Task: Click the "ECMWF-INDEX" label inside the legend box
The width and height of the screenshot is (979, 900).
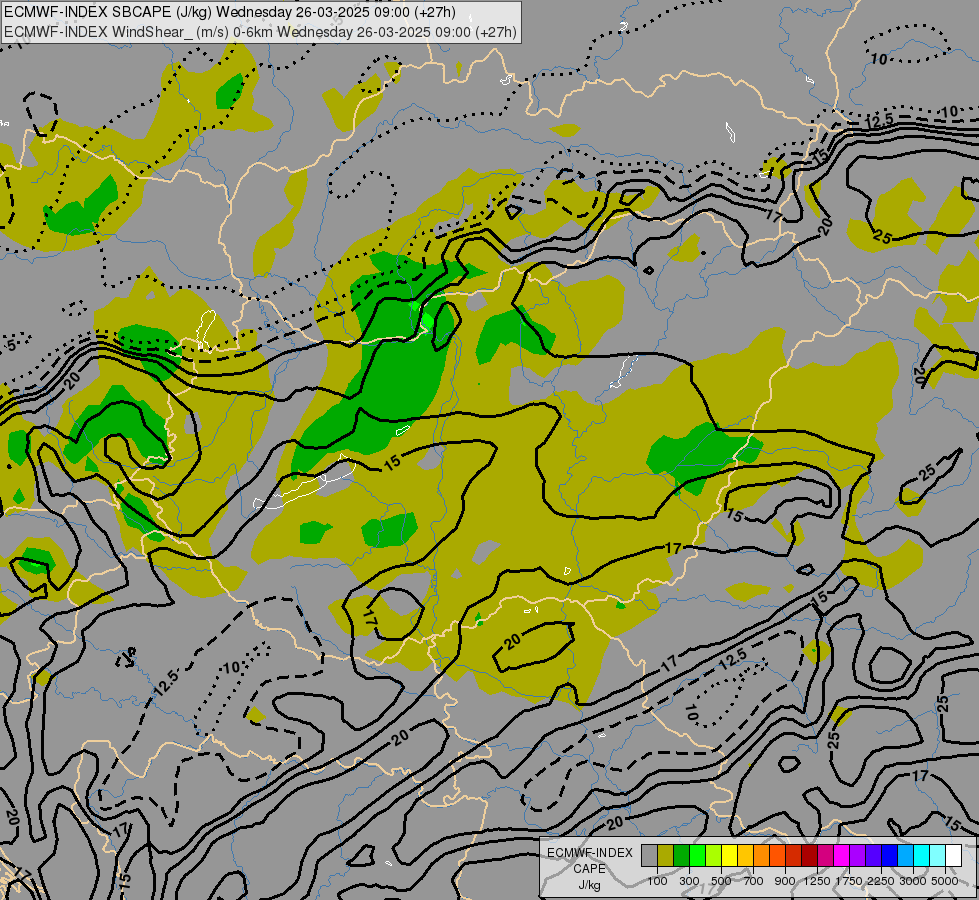Action: tap(589, 853)
